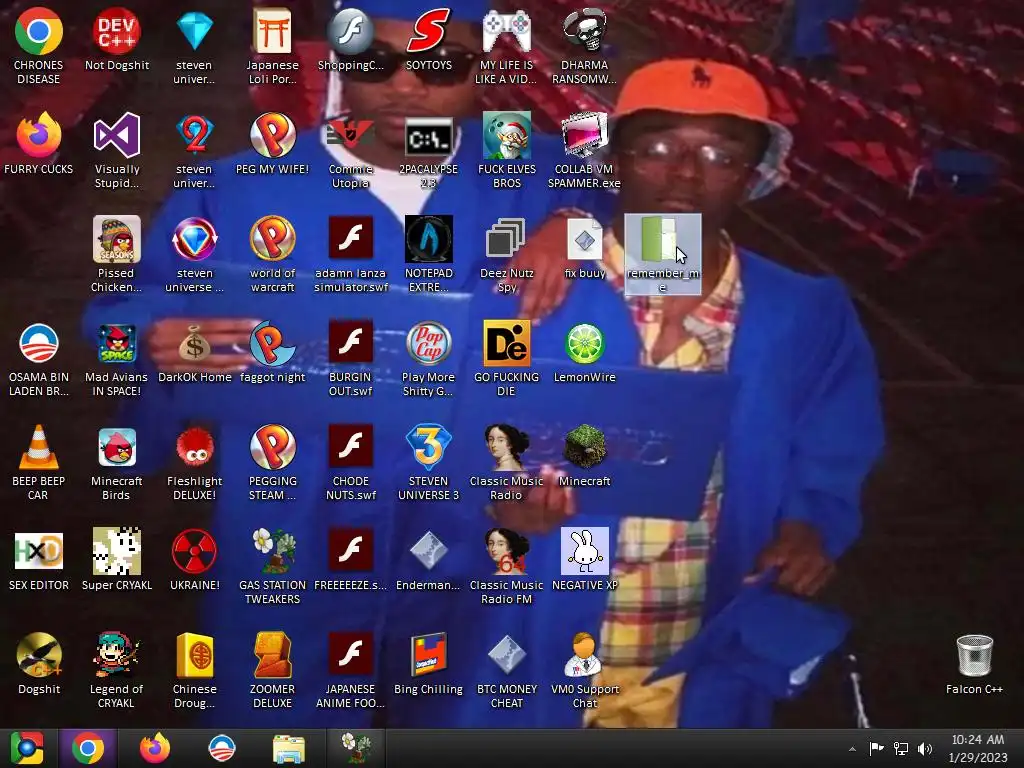Open the network status tray icon
1024x768 pixels.
point(901,748)
